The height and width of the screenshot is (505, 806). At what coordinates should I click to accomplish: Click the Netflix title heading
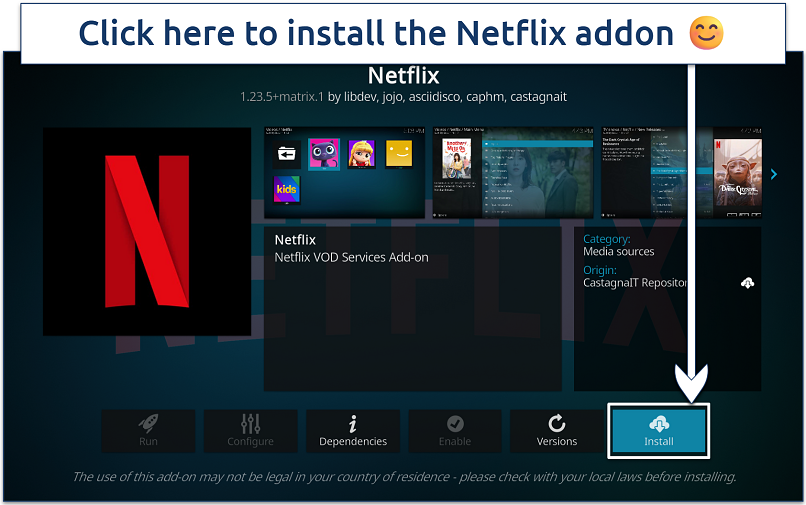(404, 76)
